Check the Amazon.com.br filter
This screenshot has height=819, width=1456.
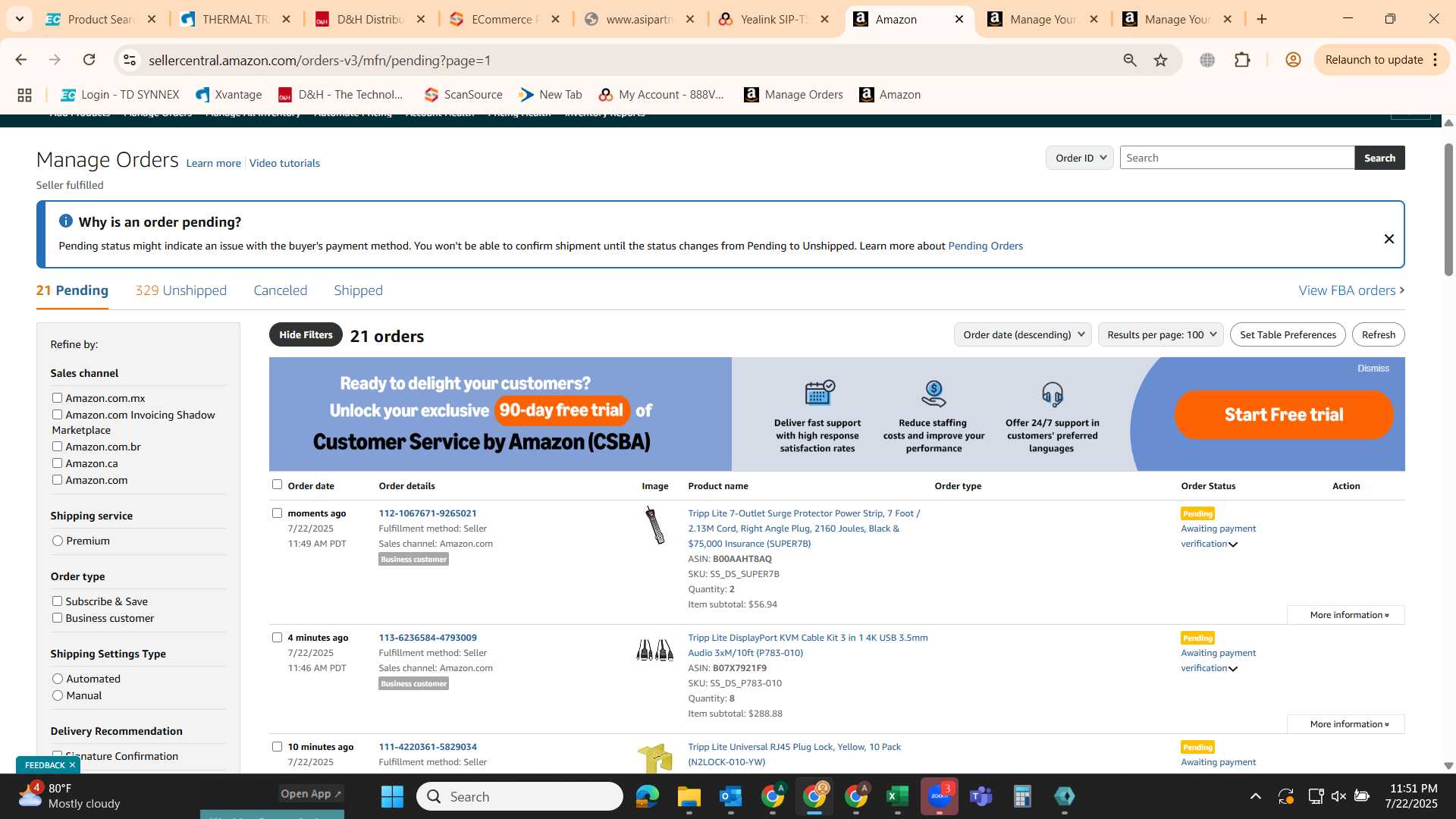pos(57,446)
